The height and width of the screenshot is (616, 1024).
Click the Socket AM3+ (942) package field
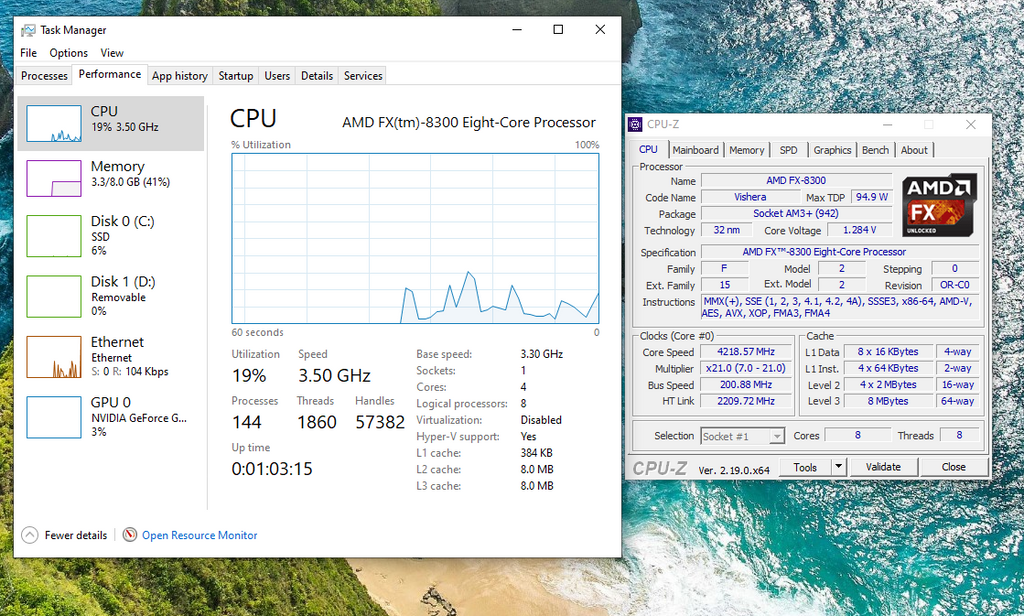[796, 214]
